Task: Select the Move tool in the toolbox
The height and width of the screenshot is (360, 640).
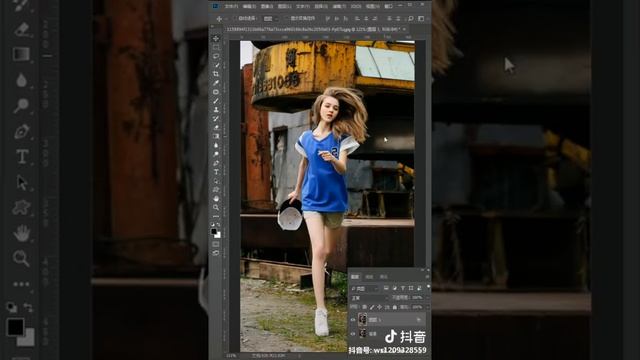Action: [x=216, y=38]
